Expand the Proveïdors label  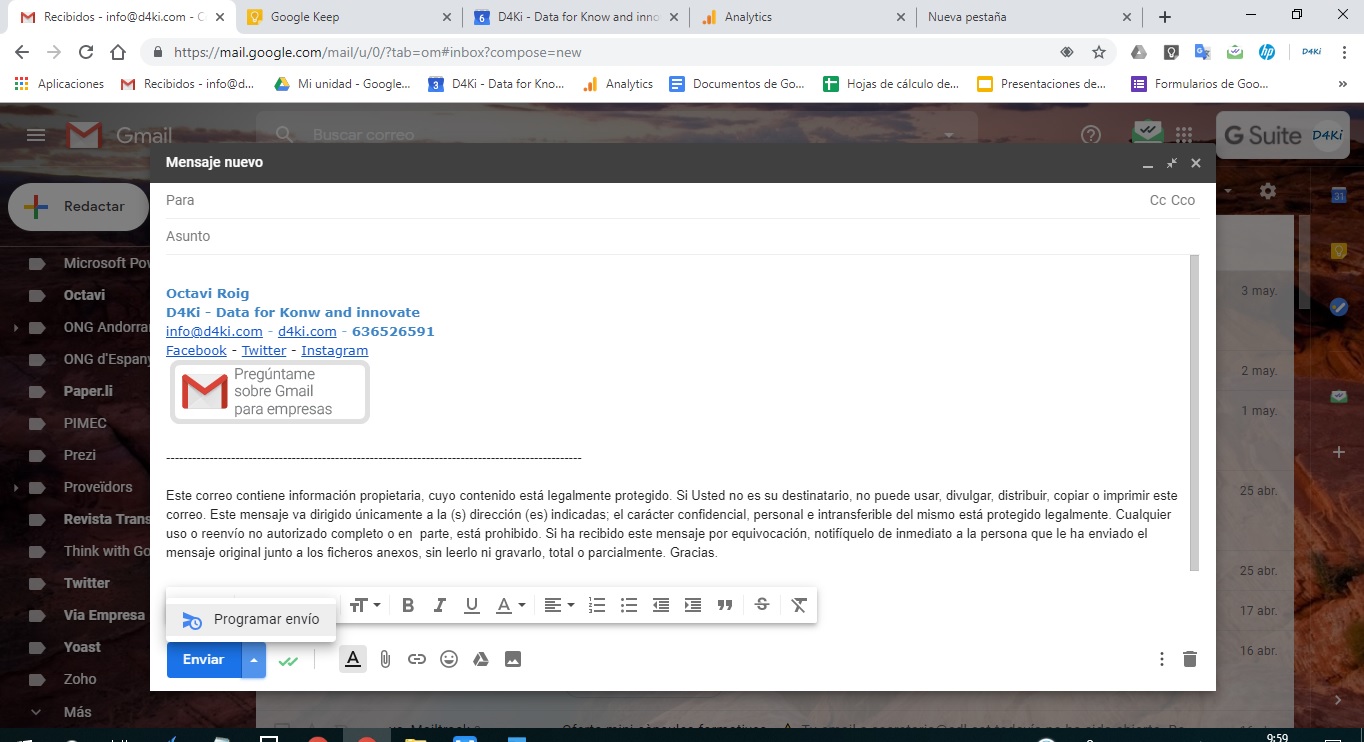point(14,487)
